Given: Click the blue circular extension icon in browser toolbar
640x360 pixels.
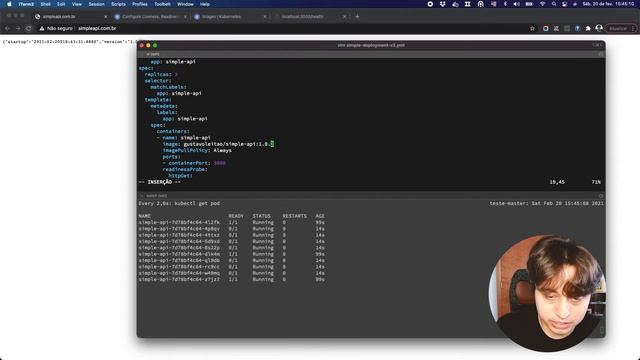Looking at the screenshot, I should tap(578, 29).
